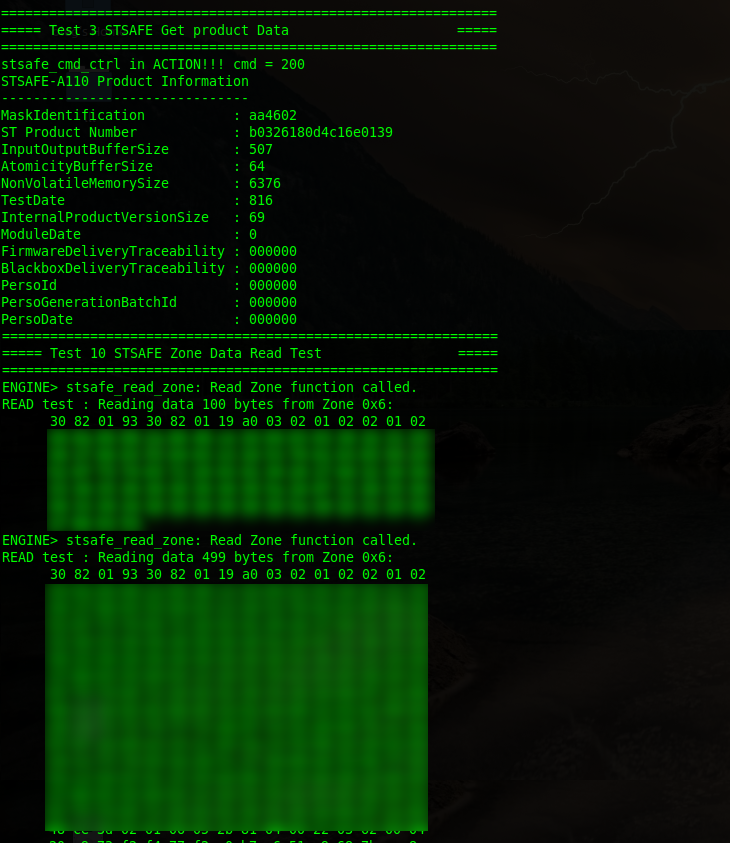Image resolution: width=730 pixels, height=843 pixels.
Task: Select ModuleDate value 0
Action: [253, 235]
